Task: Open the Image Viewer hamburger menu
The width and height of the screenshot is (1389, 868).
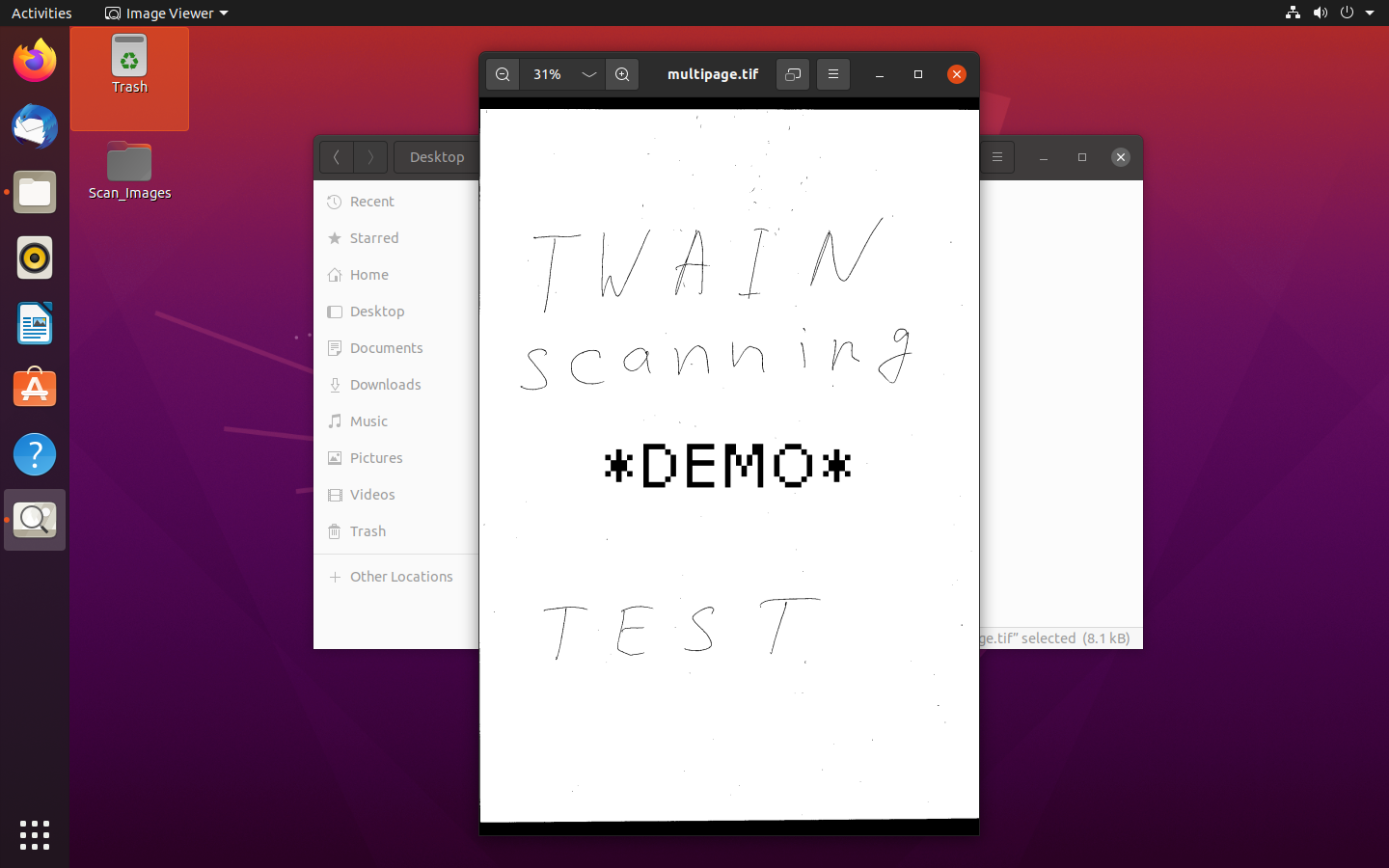Action: pyautogui.click(x=833, y=74)
